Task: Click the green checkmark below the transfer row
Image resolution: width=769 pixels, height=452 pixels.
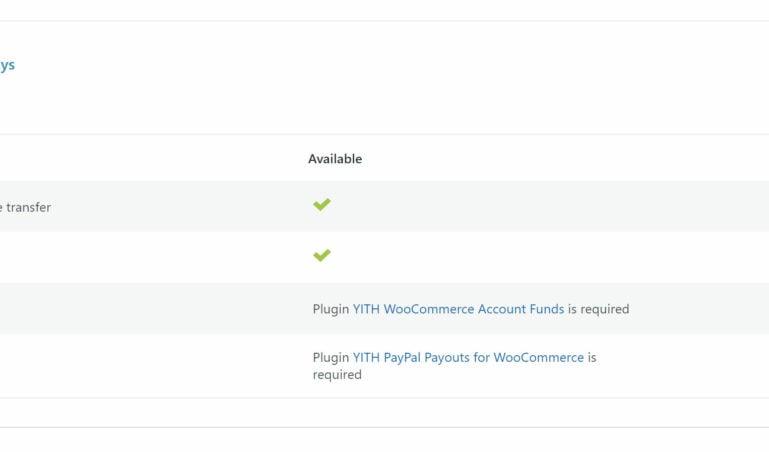Action: click(x=322, y=255)
